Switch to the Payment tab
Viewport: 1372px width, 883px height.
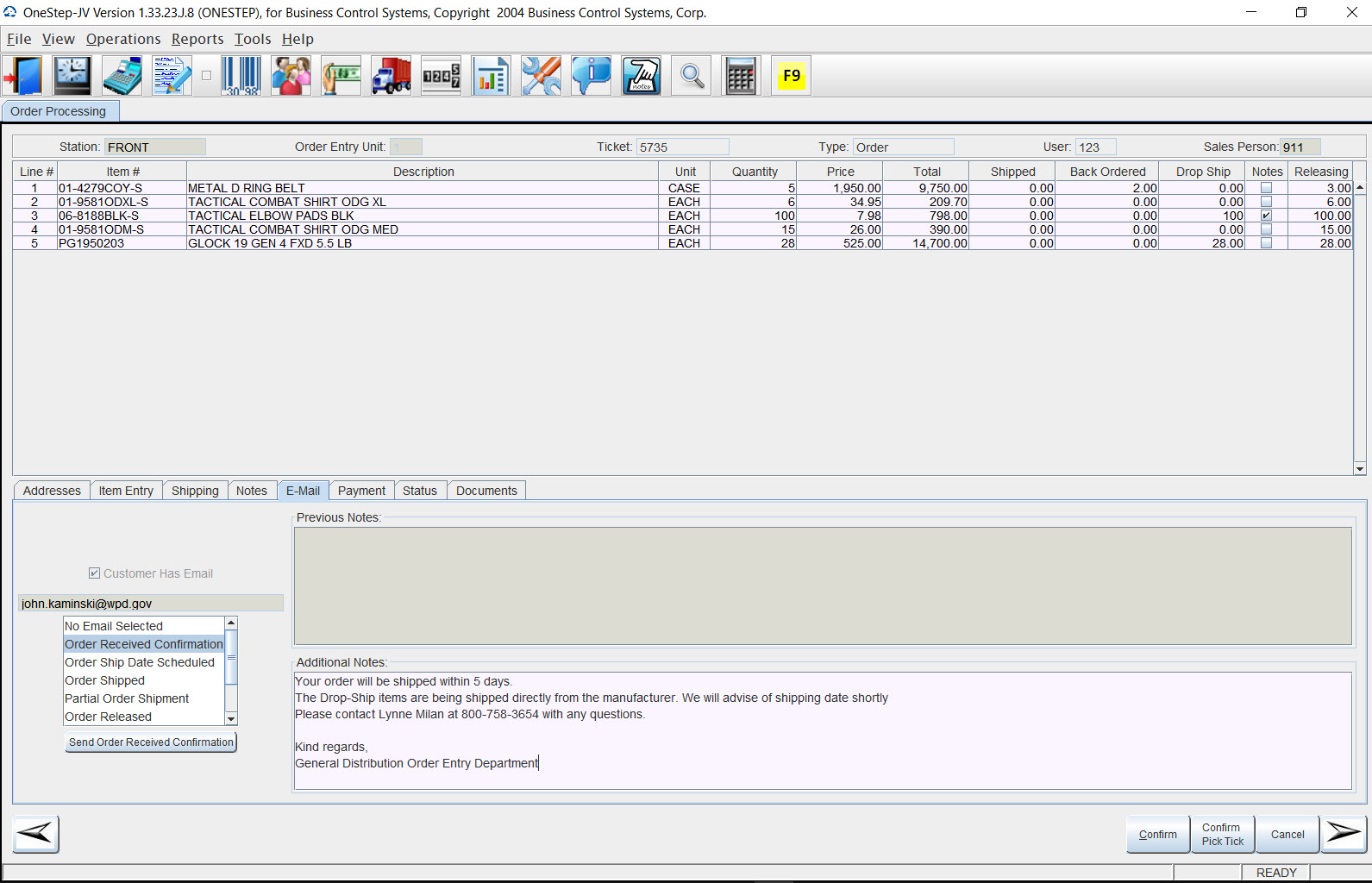pyautogui.click(x=361, y=491)
